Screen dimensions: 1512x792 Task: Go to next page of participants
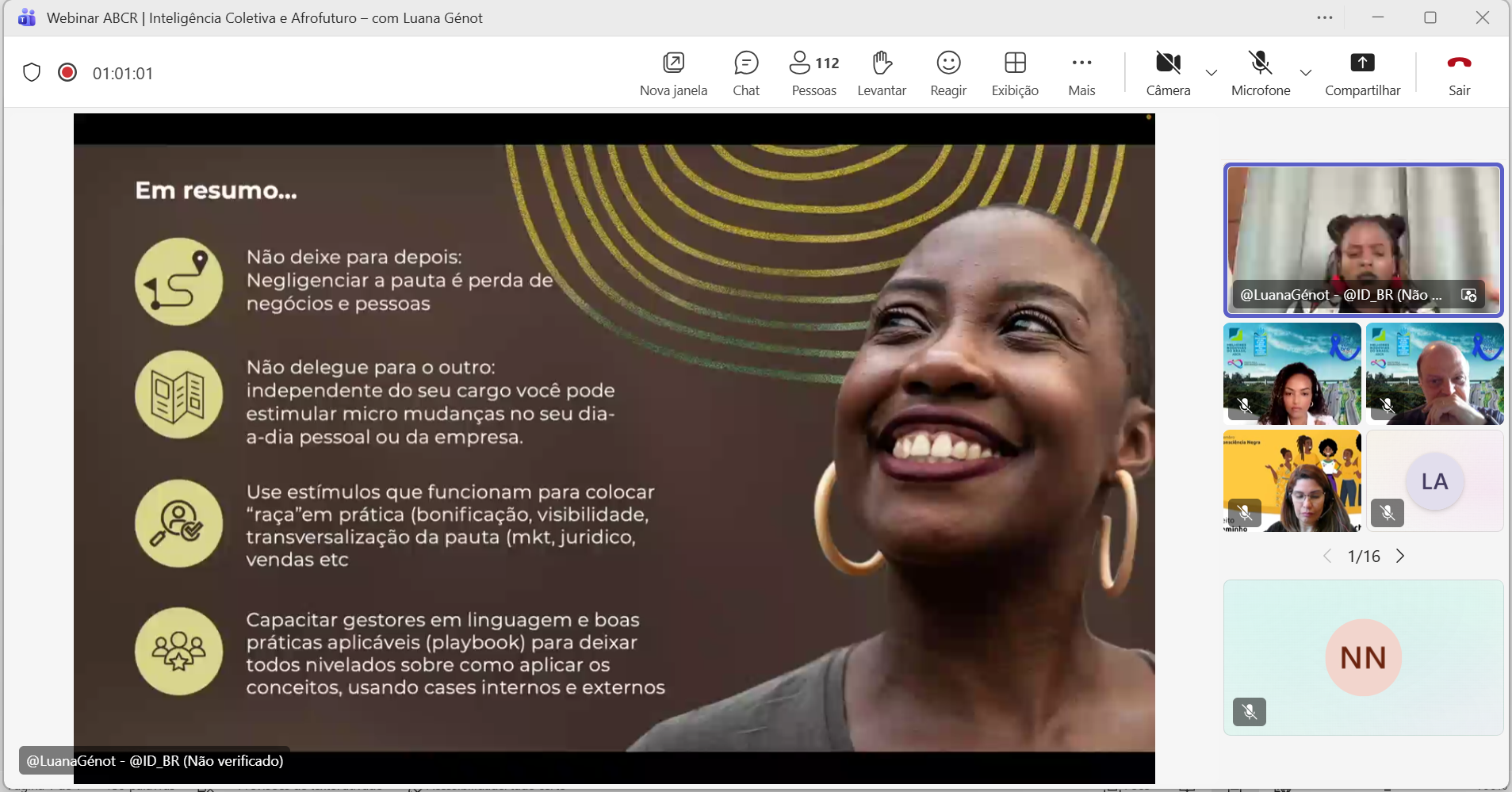(x=1400, y=556)
